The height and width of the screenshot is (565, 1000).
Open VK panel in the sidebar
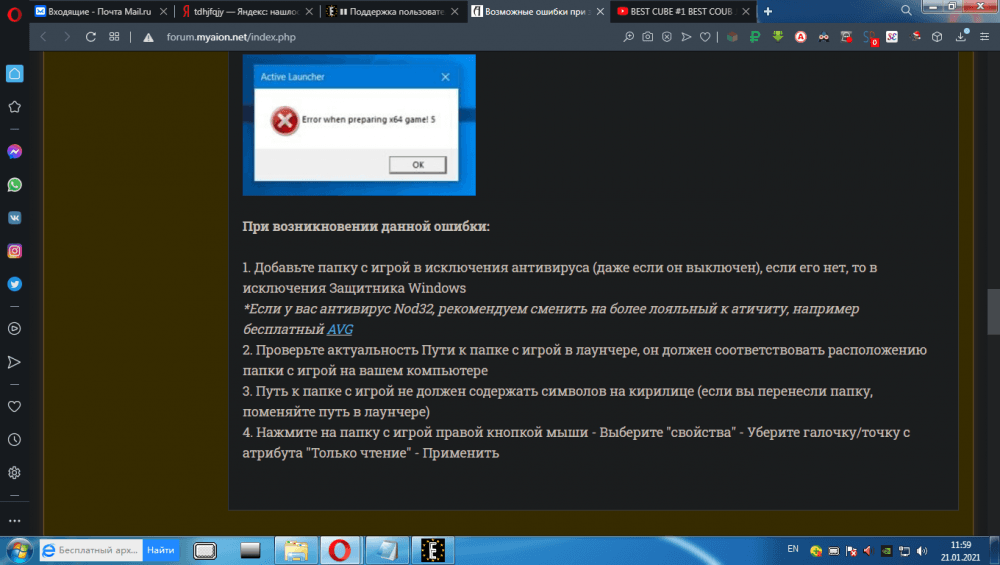point(15,218)
